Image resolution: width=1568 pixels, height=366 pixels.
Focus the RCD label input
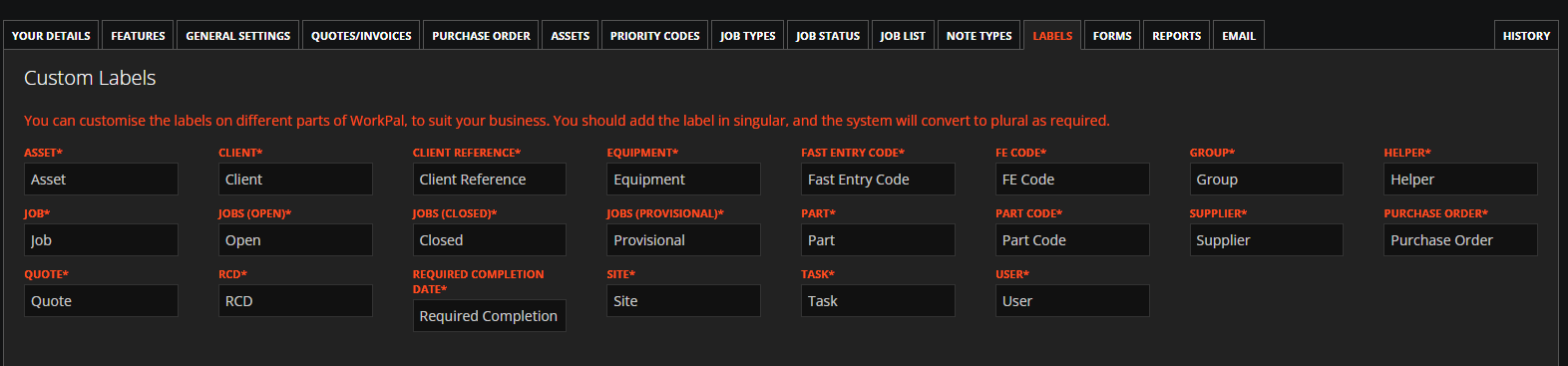click(x=295, y=301)
